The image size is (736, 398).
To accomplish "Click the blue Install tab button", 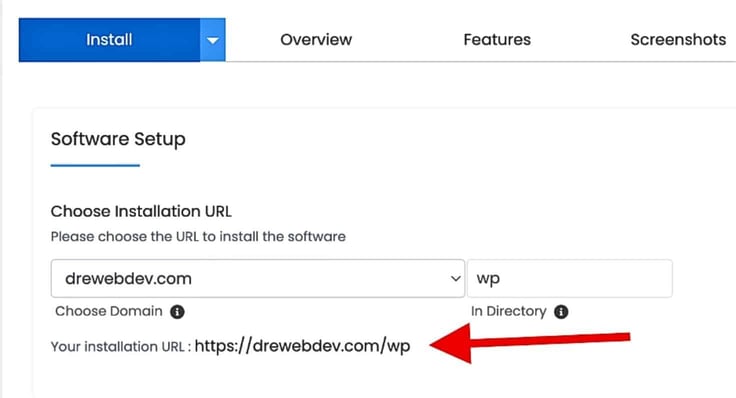I will (x=109, y=40).
